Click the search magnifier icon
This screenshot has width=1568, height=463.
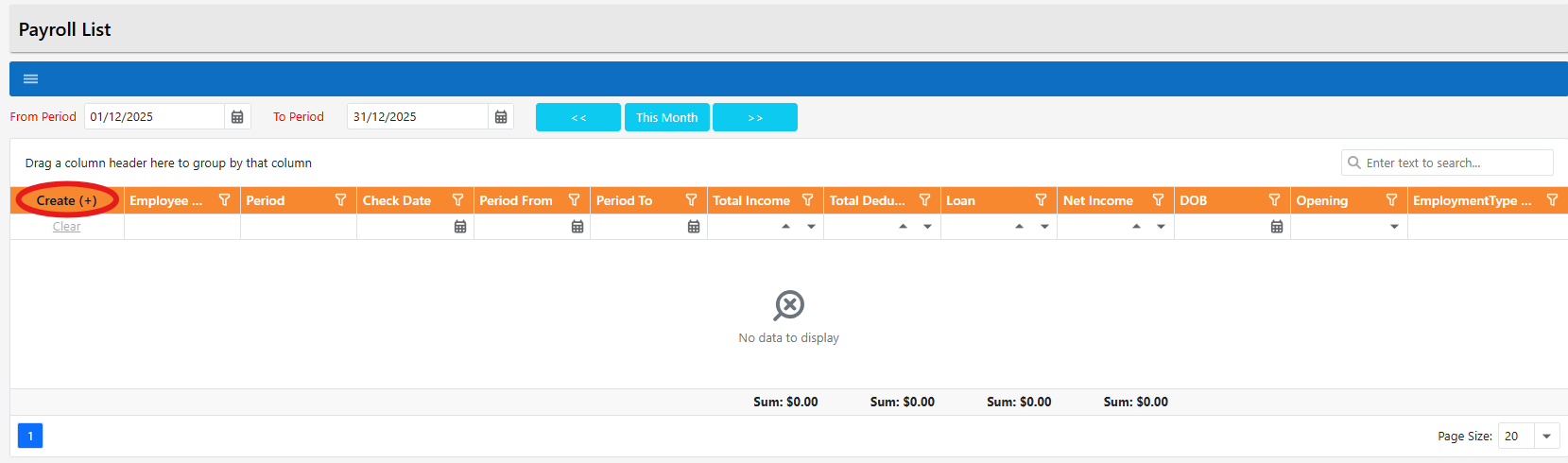pos(1354,163)
